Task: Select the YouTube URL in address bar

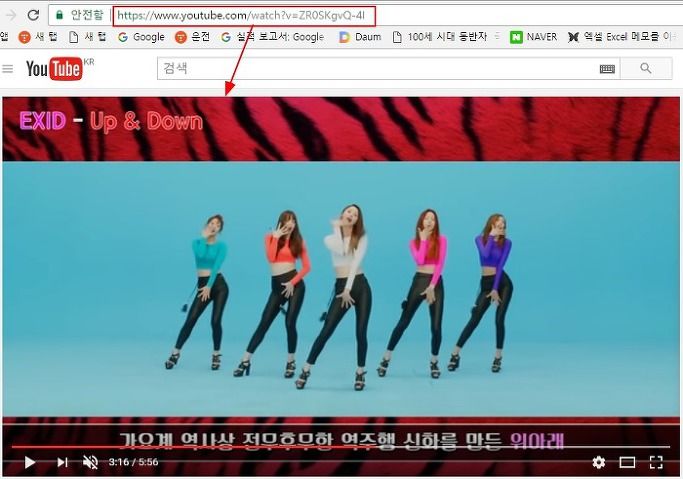Action: (x=241, y=16)
